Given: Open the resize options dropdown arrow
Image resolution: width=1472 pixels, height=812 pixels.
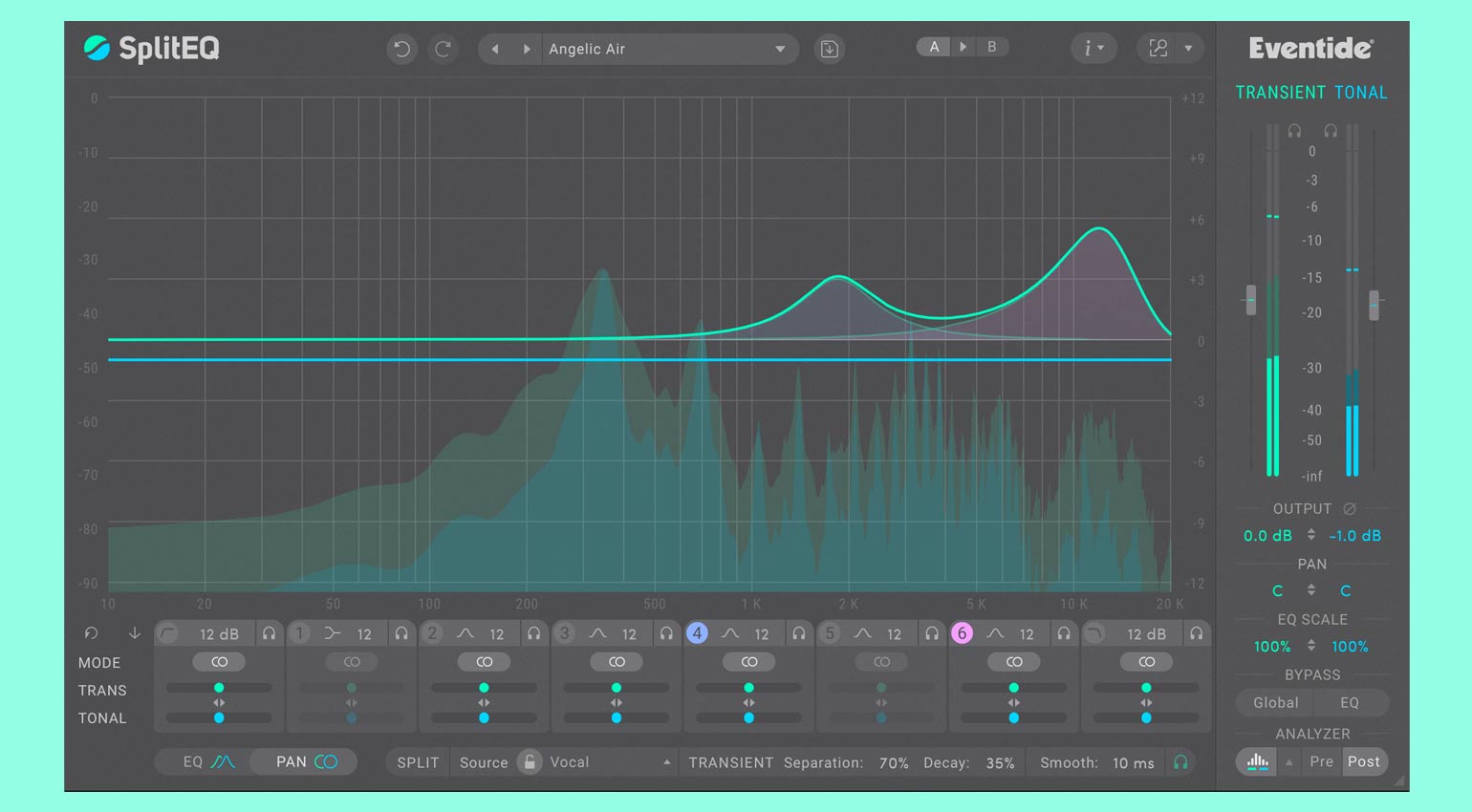Looking at the screenshot, I should tap(1188, 48).
